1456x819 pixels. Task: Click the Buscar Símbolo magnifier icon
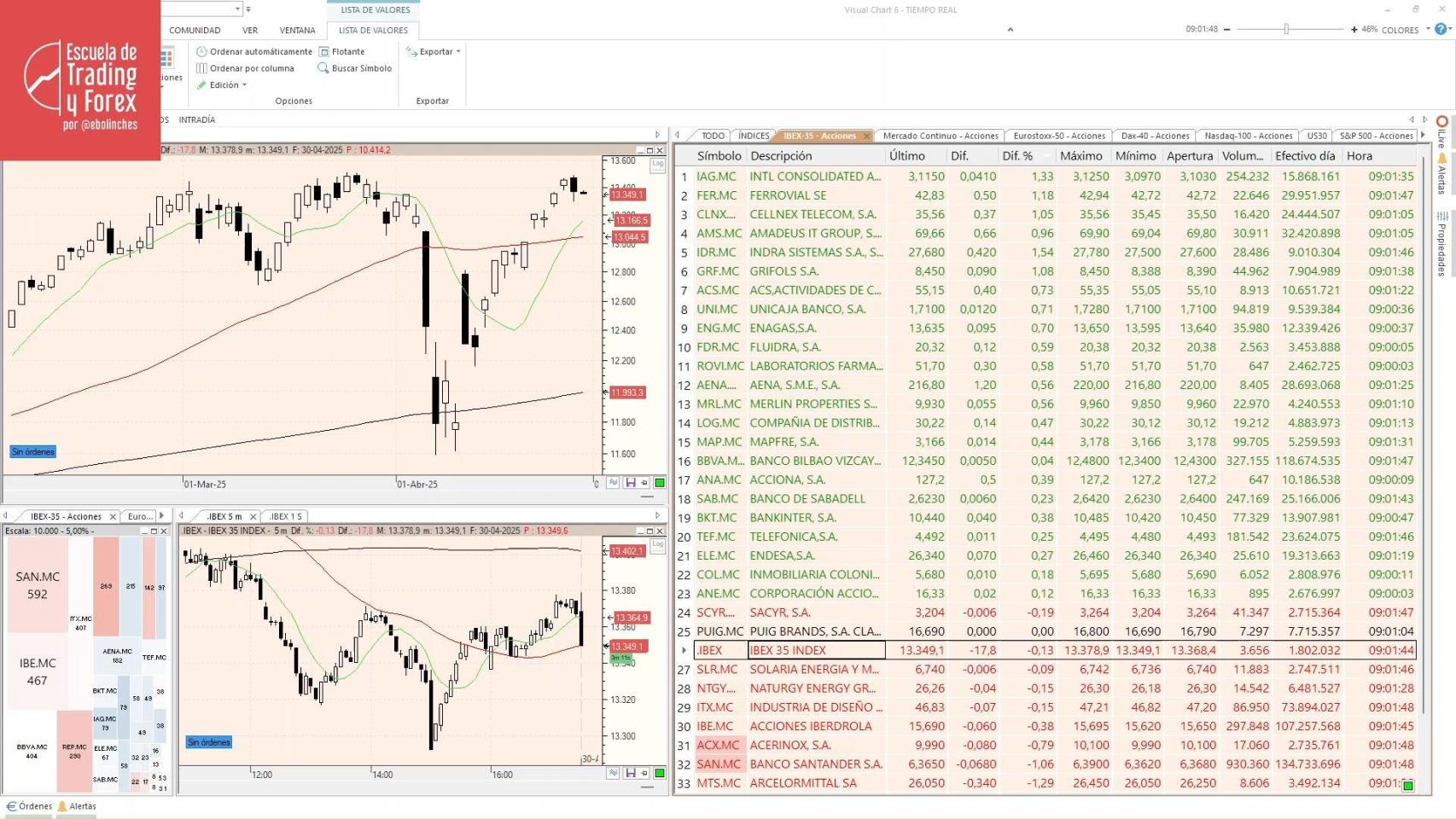[x=323, y=68]
